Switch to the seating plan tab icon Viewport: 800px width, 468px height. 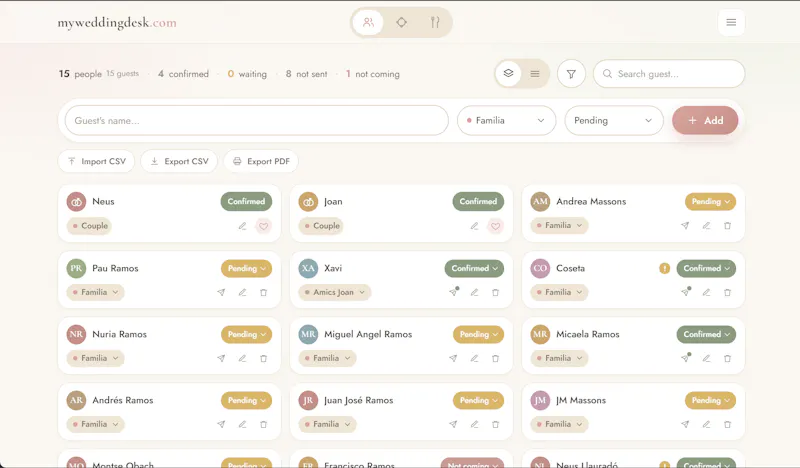(402, 22)
